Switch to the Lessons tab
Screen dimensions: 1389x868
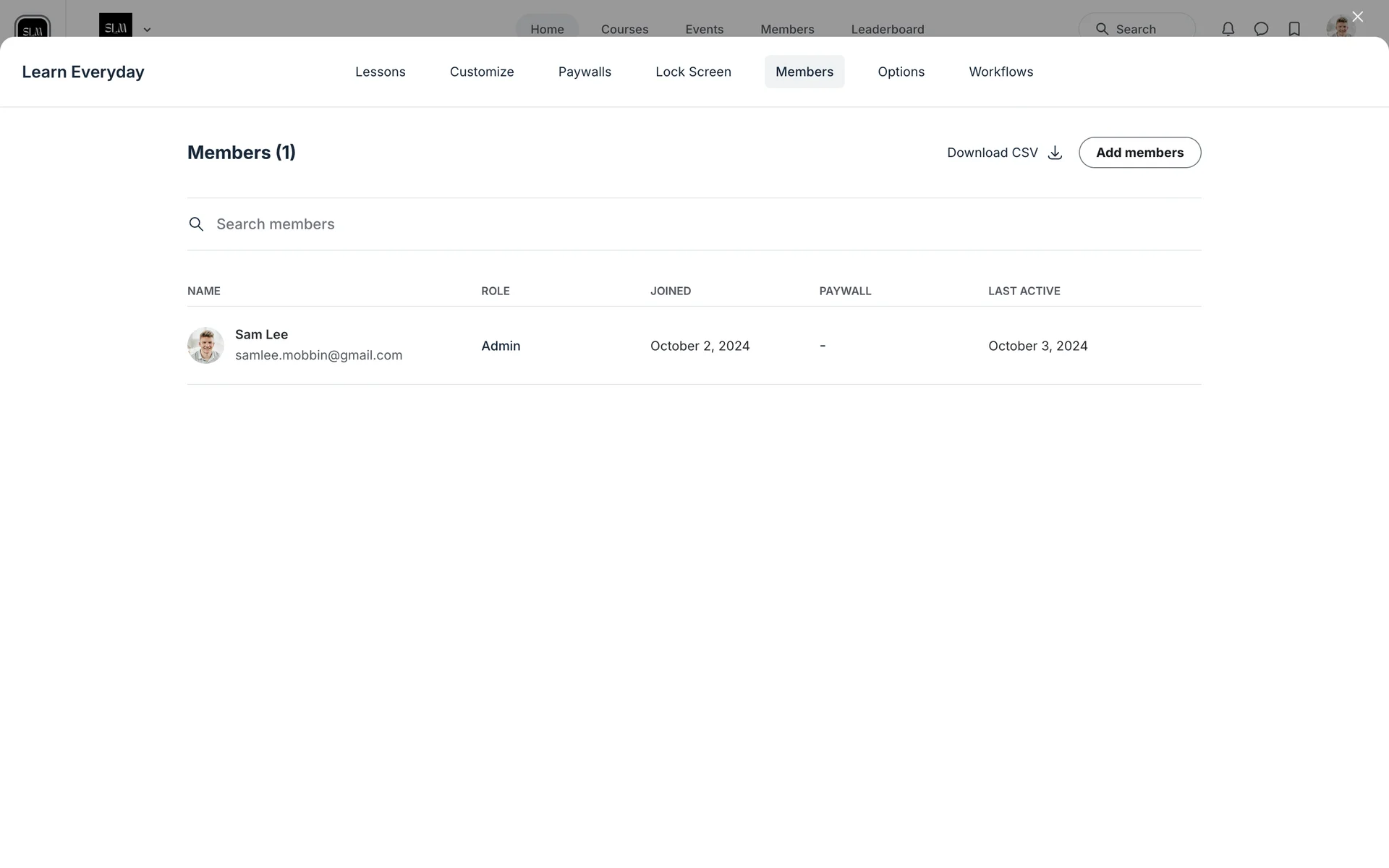(380, 72)
